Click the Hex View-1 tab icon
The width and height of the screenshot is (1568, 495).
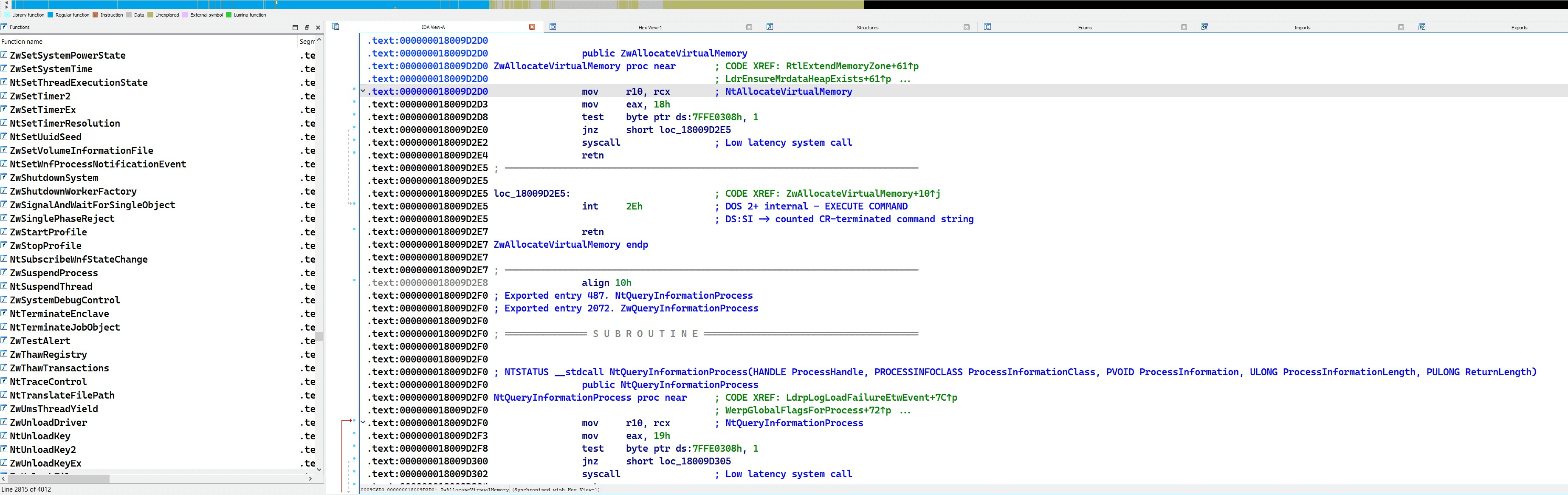click(x=553, y=27)
